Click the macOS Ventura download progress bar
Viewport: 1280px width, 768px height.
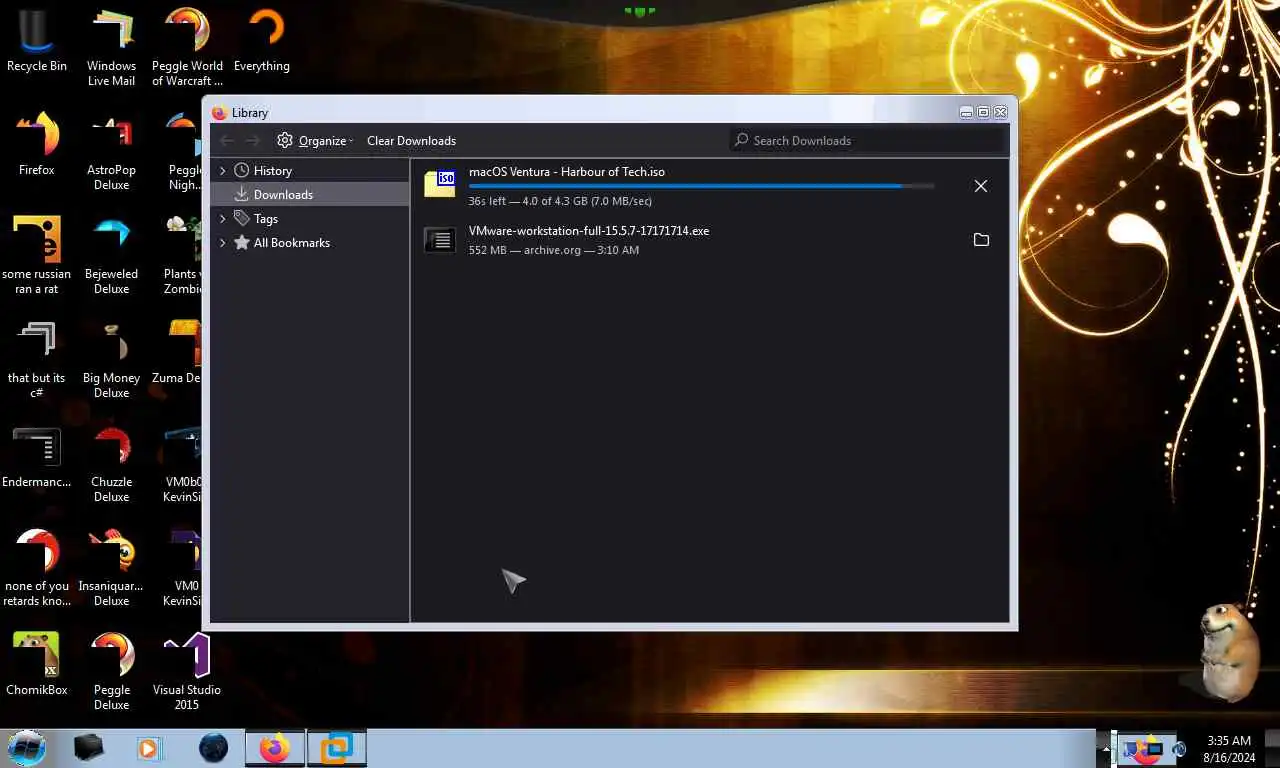pyautogui.click(x=701, y=186)
